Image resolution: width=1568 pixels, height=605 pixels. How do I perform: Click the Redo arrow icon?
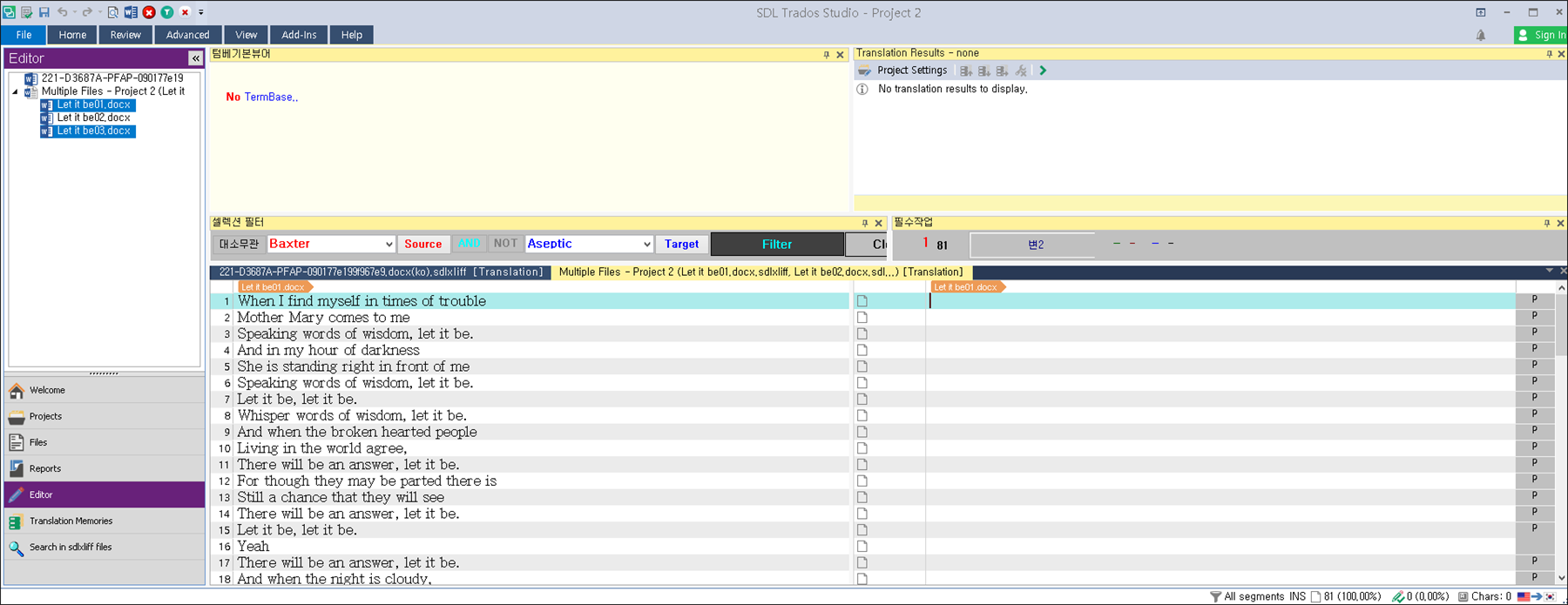point(86,12)
